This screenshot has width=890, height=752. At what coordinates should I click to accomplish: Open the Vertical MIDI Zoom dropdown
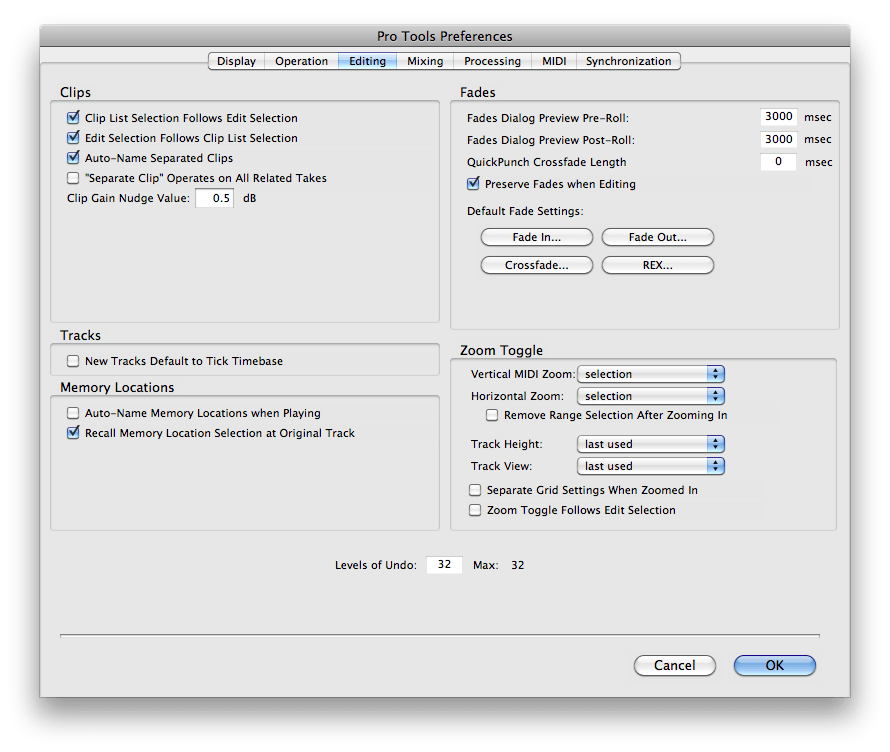pos(650,374)
